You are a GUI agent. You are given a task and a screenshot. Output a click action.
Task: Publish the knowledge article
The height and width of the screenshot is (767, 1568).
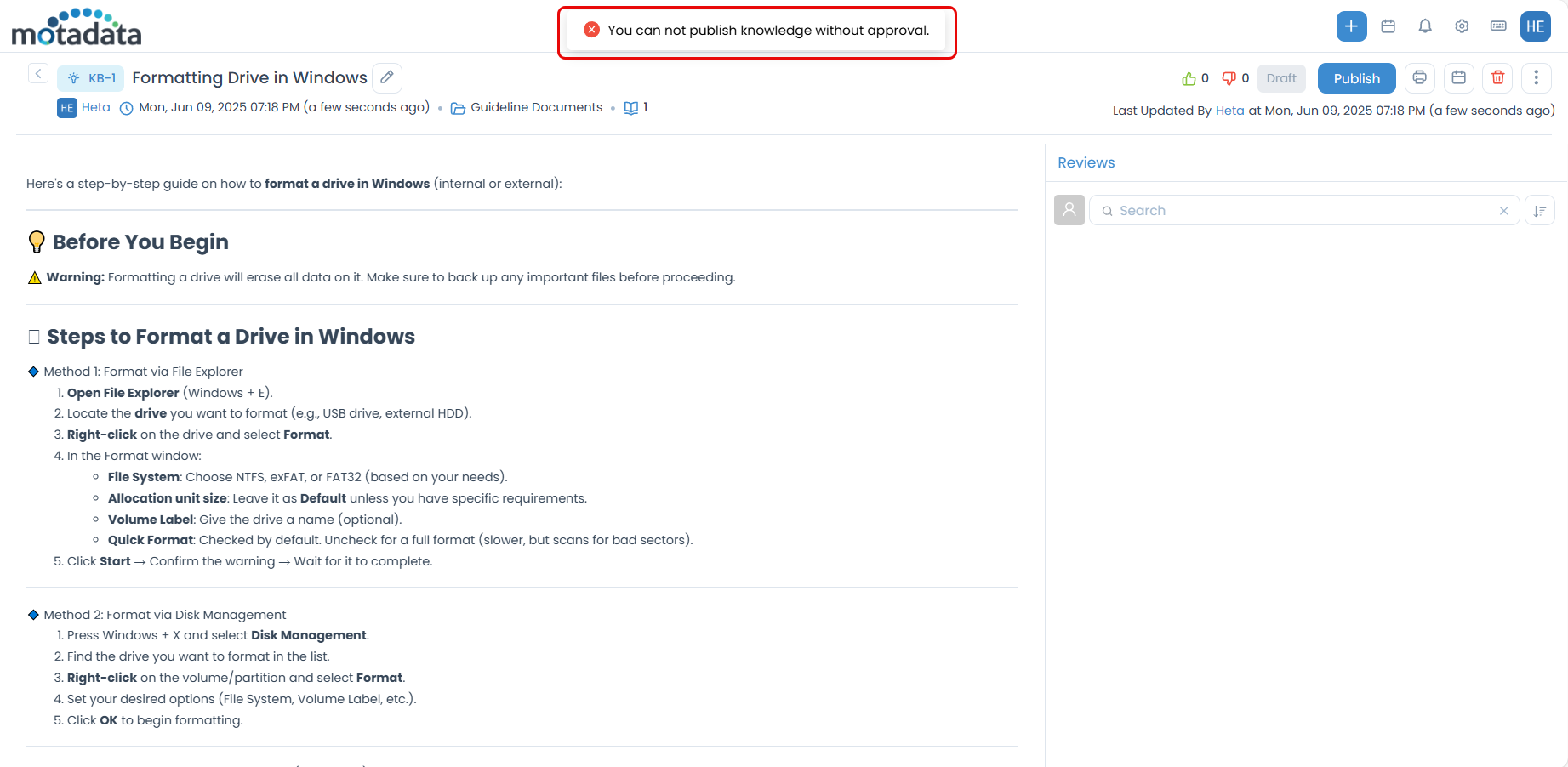[1356, 77]
